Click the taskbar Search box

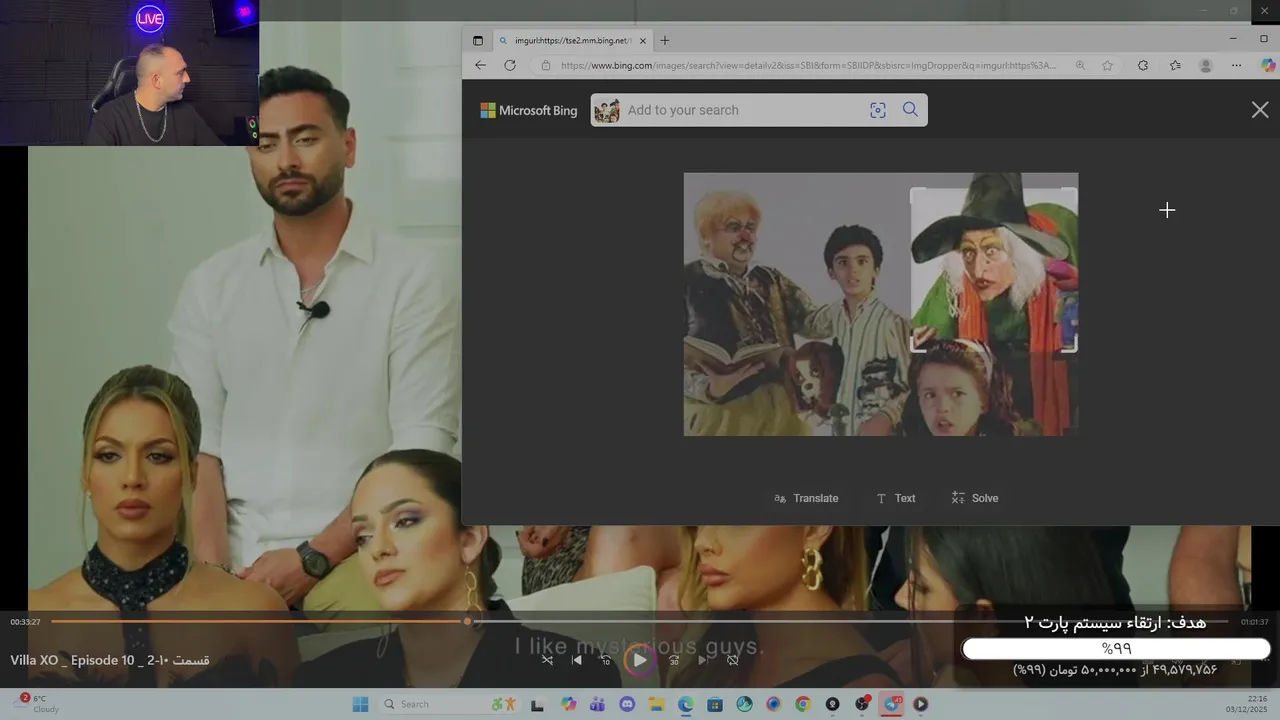450,704
